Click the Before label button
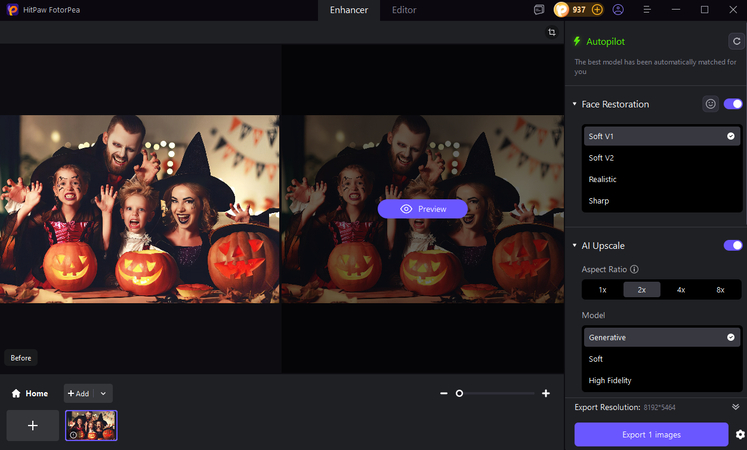 pos(21,358)
